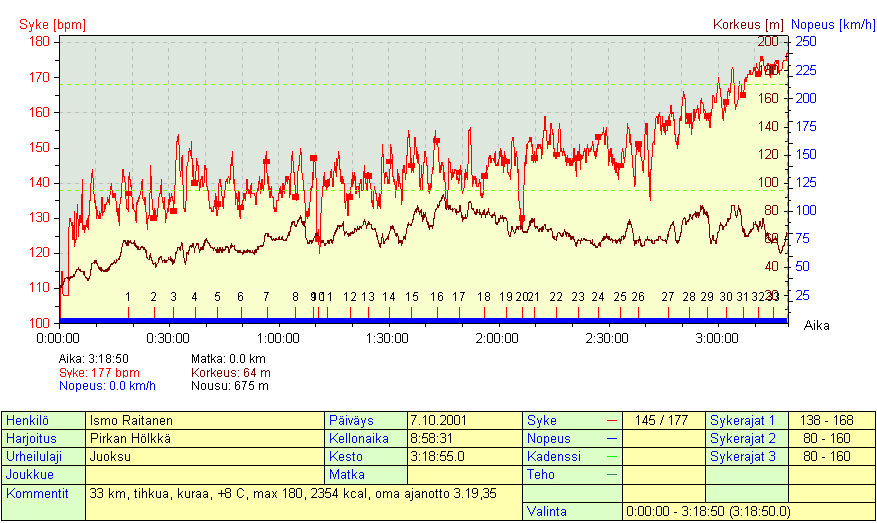This screenshot has width=877, height=523.
Task: Click the blue Nopeus line indicator
Action: [611, 439]
